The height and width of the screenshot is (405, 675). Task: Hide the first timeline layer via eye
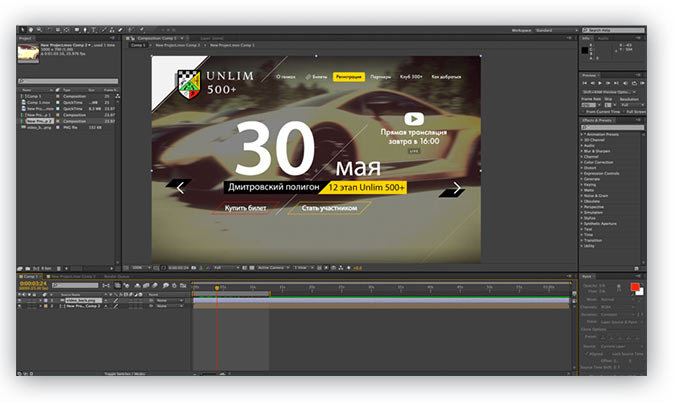click(x=20, y=300)
